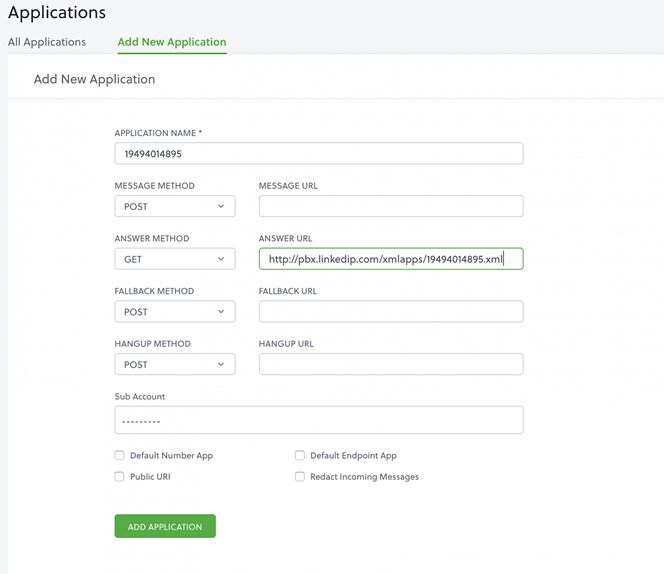Click the Application Name input field
The width and height of the screenshot is (664, 574).
319,153
